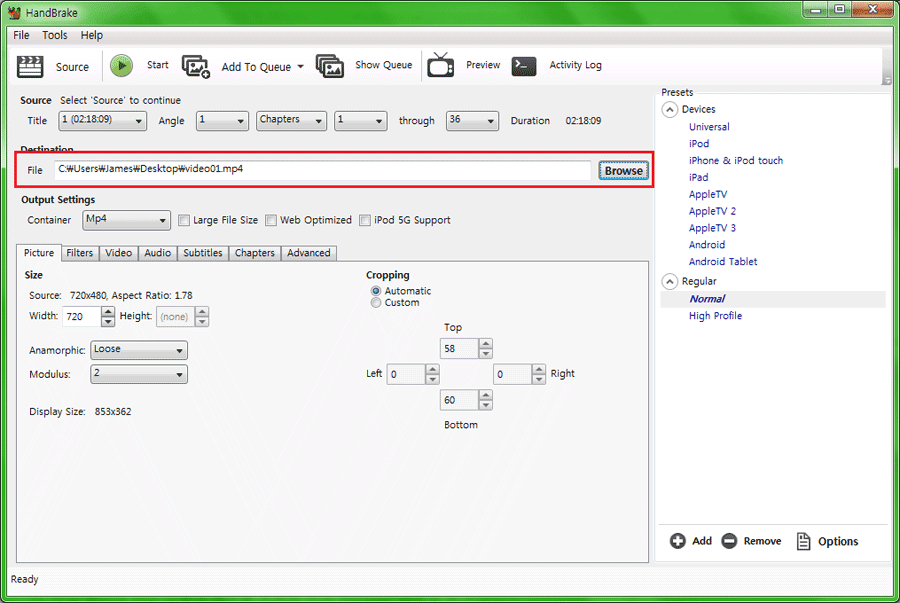
Task: Open the end chapter dropdown showing 36
Action: pos(472,120)
